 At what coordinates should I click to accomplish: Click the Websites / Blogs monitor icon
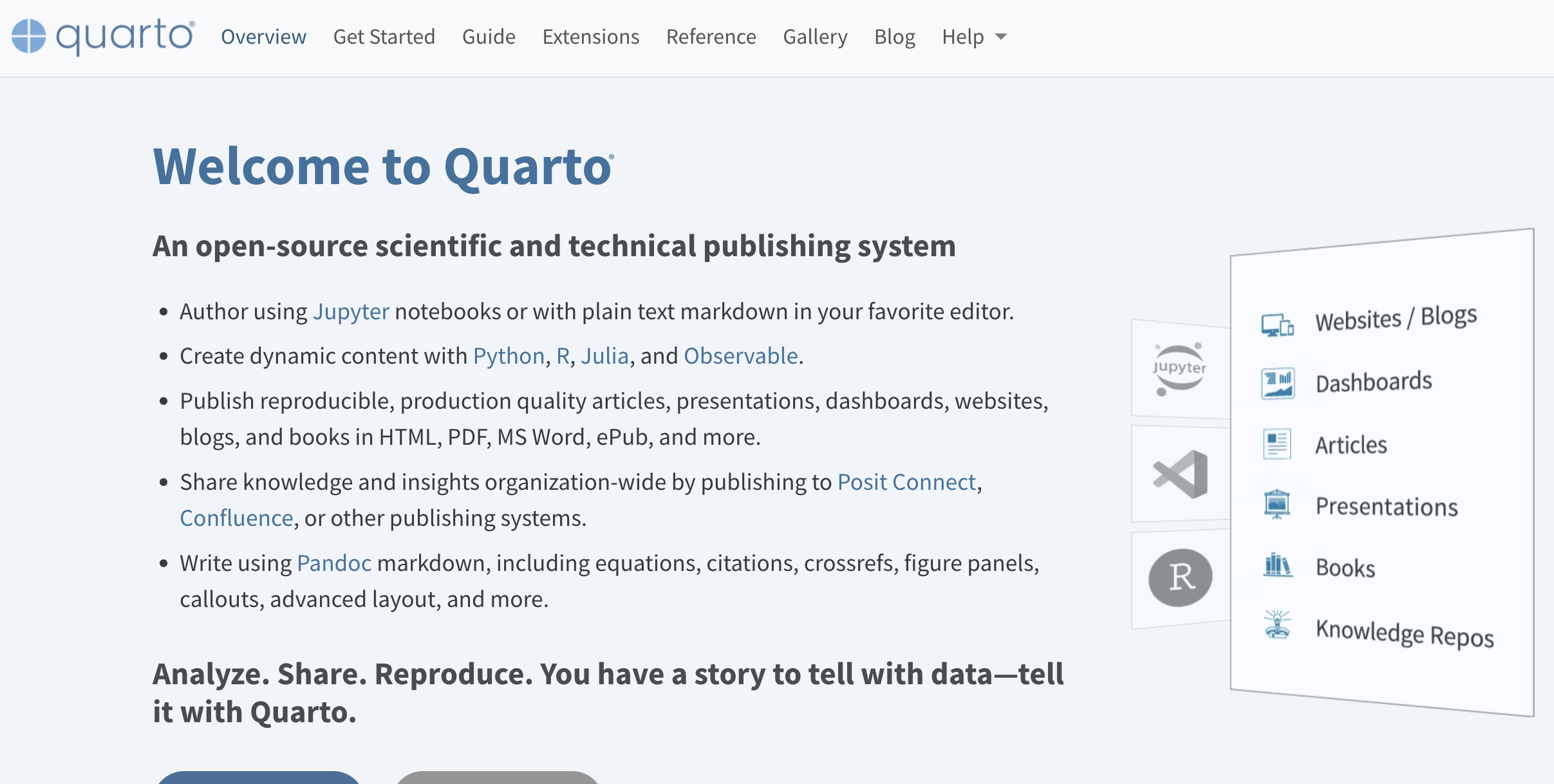pos(1277,326)
